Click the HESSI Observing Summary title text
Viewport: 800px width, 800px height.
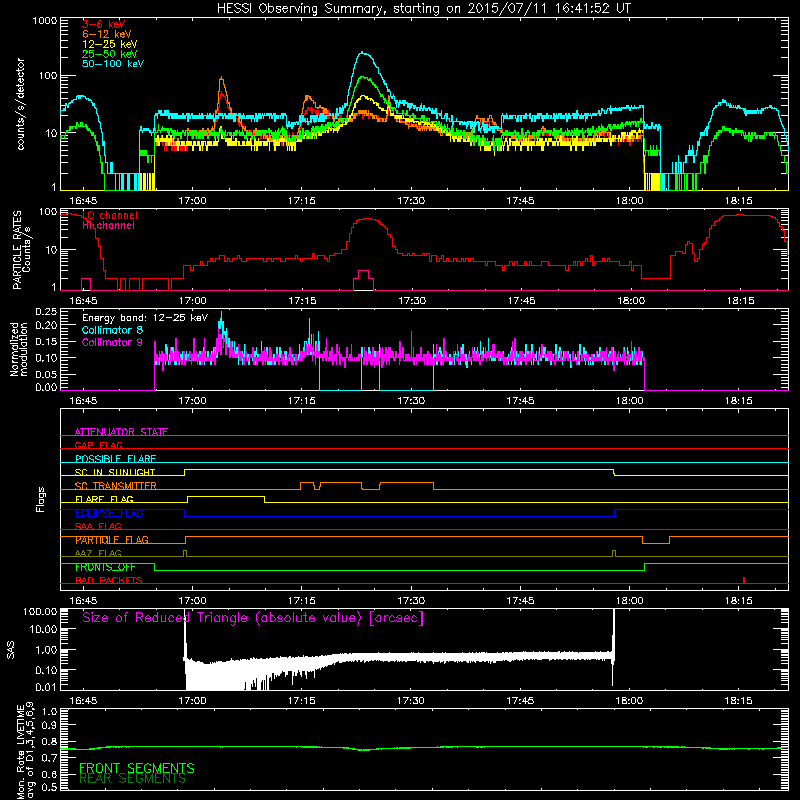(424, 9)
